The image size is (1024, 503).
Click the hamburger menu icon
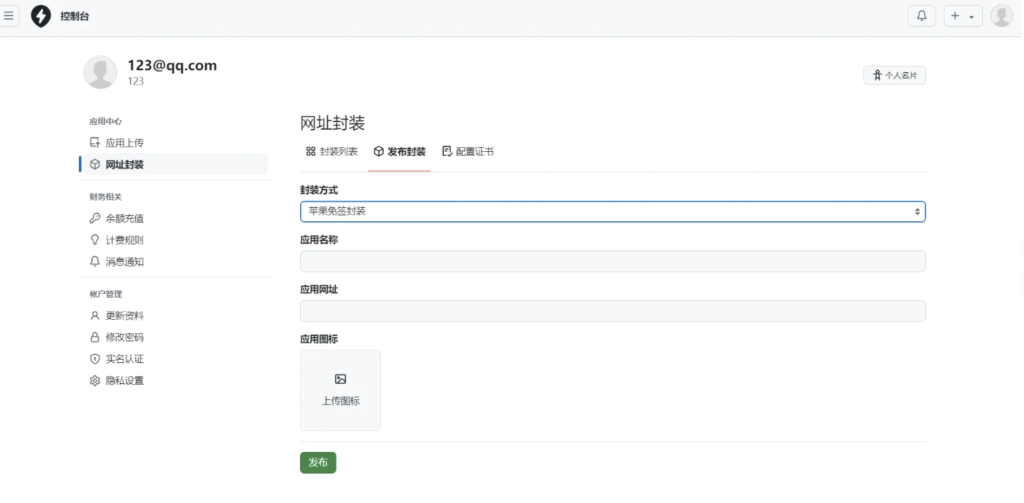pyautogui.click(x=9, y=16)
